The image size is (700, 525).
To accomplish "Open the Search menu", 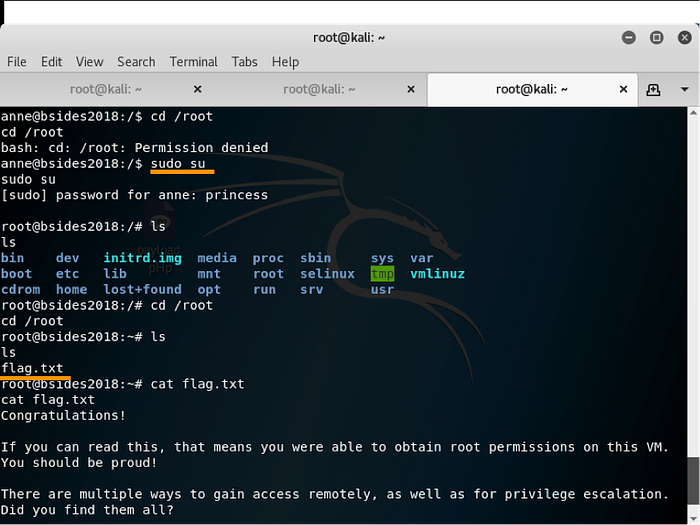I will 136,61.
